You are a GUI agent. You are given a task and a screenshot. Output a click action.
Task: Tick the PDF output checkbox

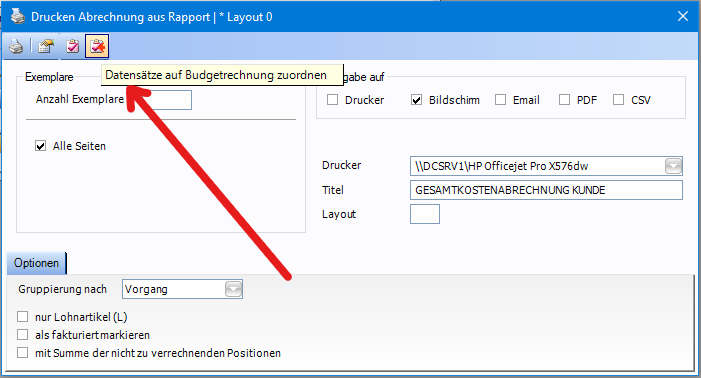[564, 100]
